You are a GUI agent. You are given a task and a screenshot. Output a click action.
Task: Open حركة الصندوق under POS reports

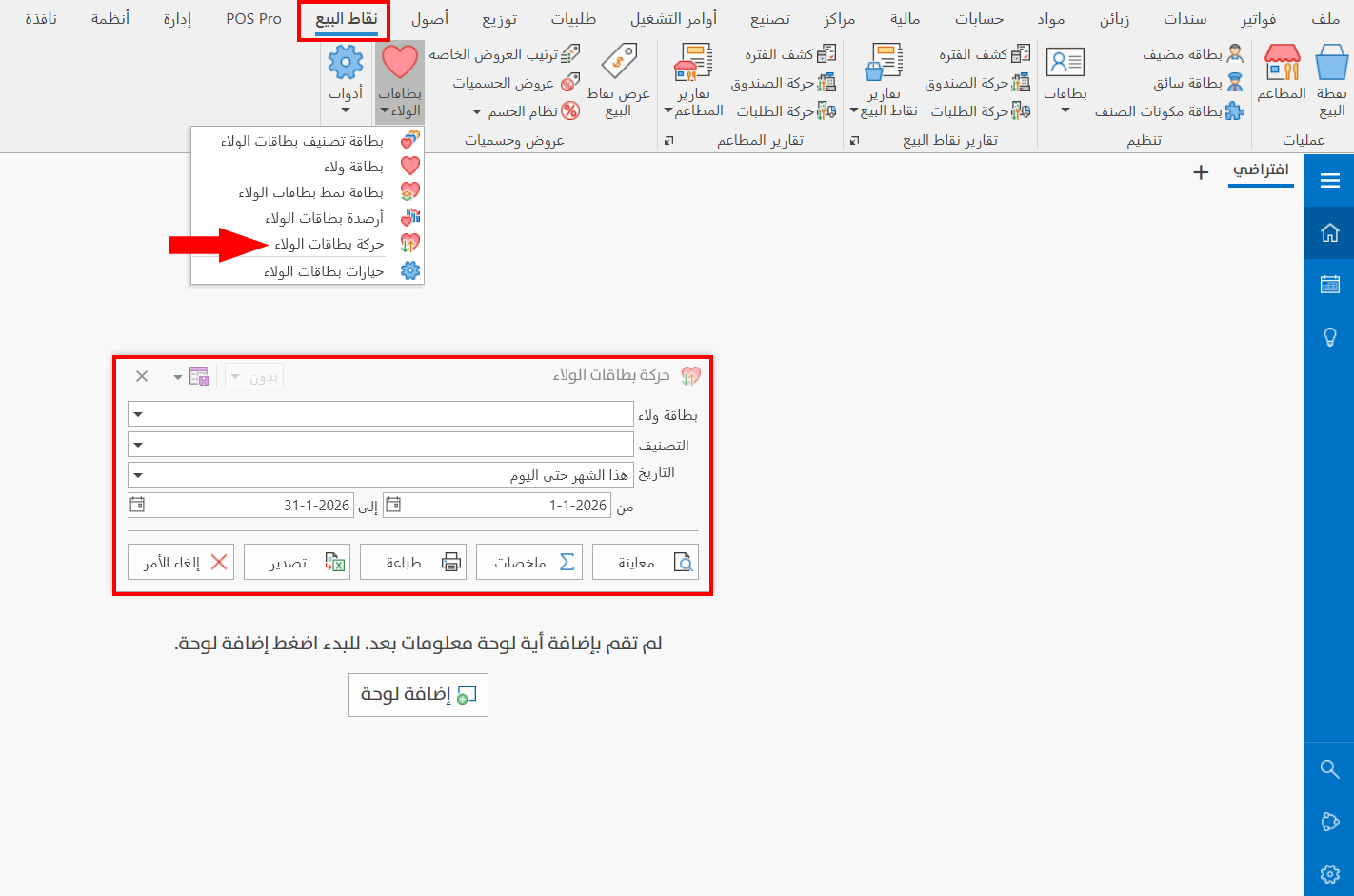[x=977, y=83]
